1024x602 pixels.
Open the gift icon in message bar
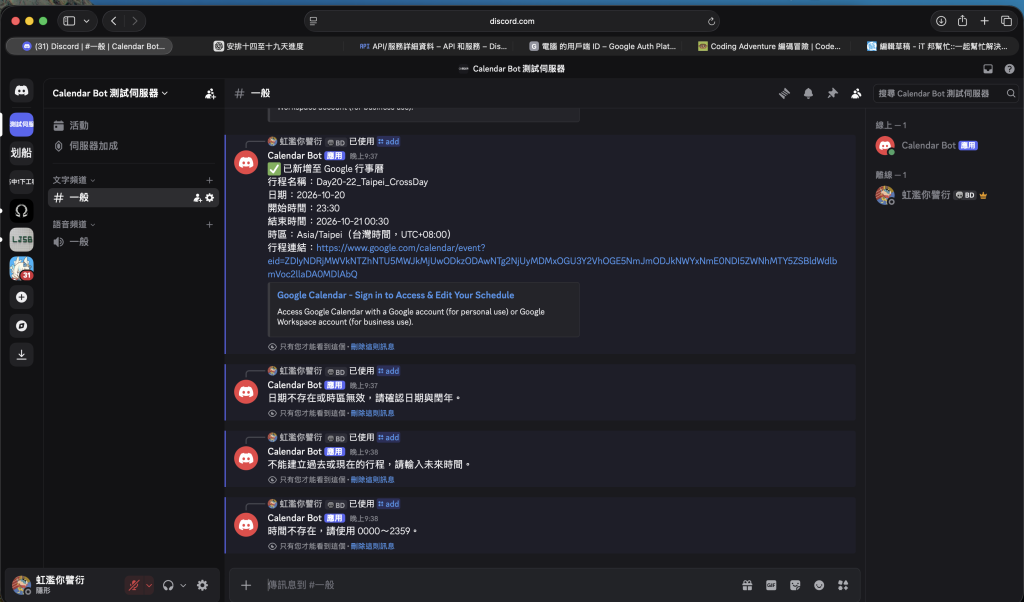click(x=747, y=585)
